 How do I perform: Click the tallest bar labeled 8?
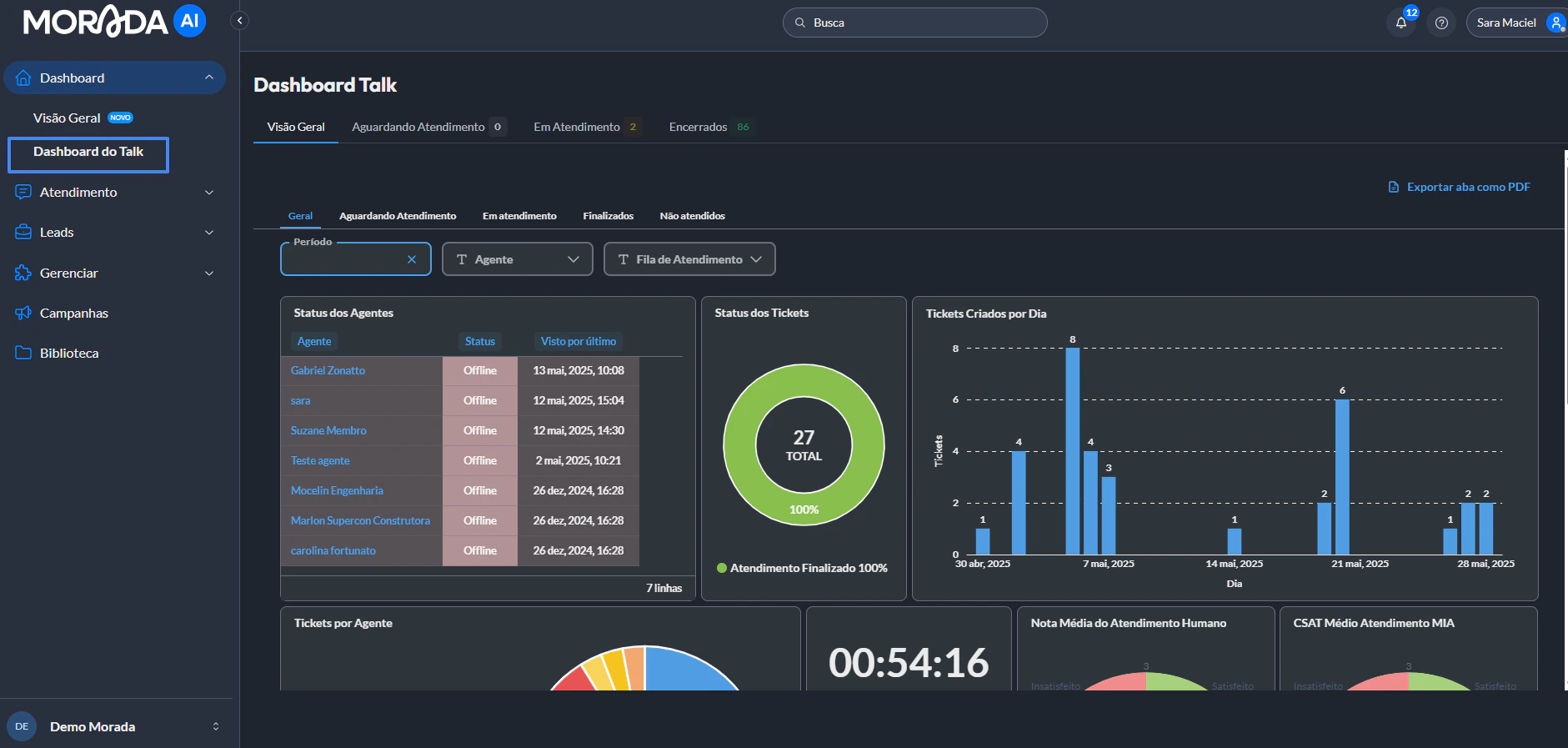(x=1072, y=450)
